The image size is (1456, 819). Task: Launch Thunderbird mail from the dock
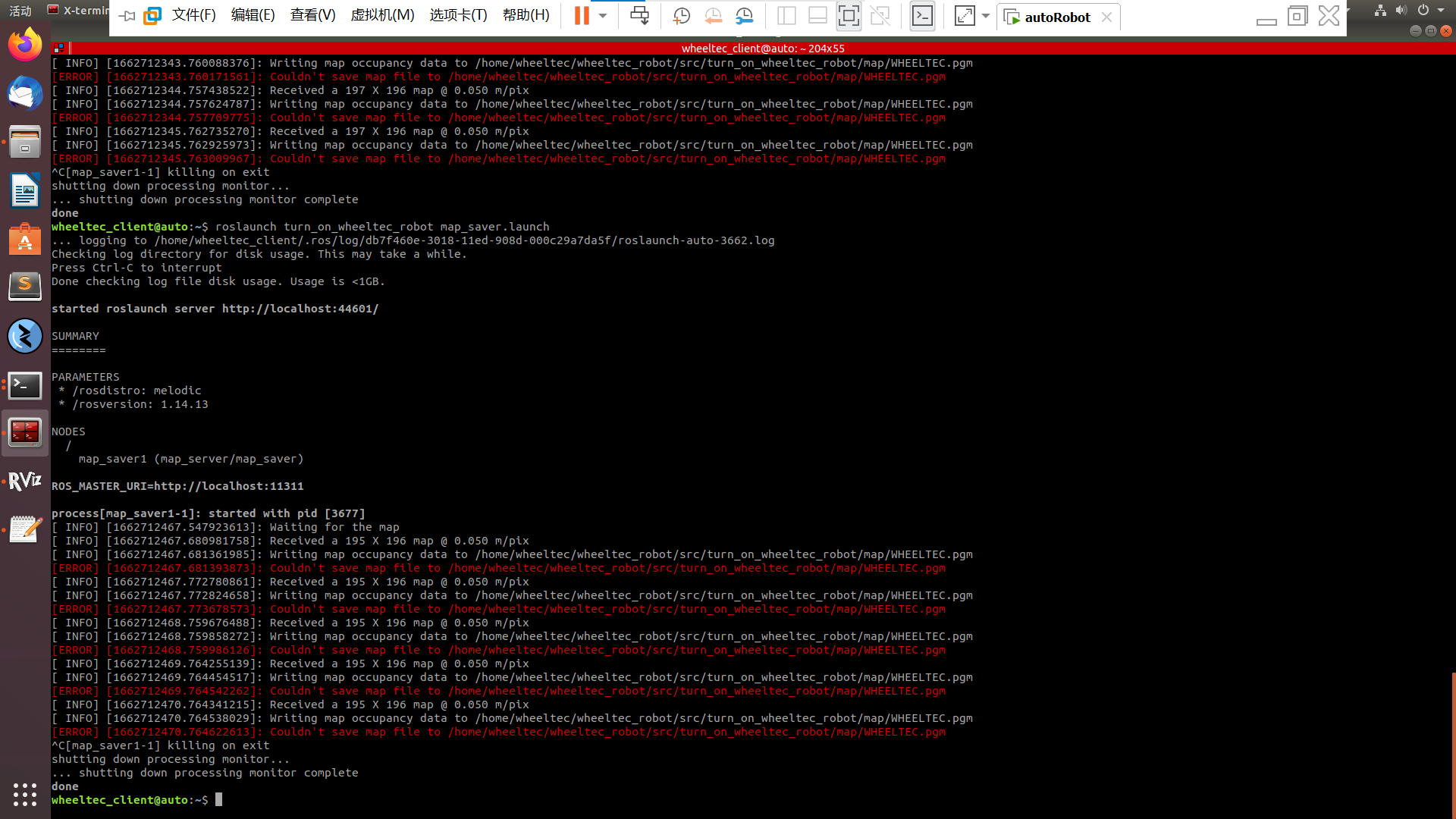(25, 93)
